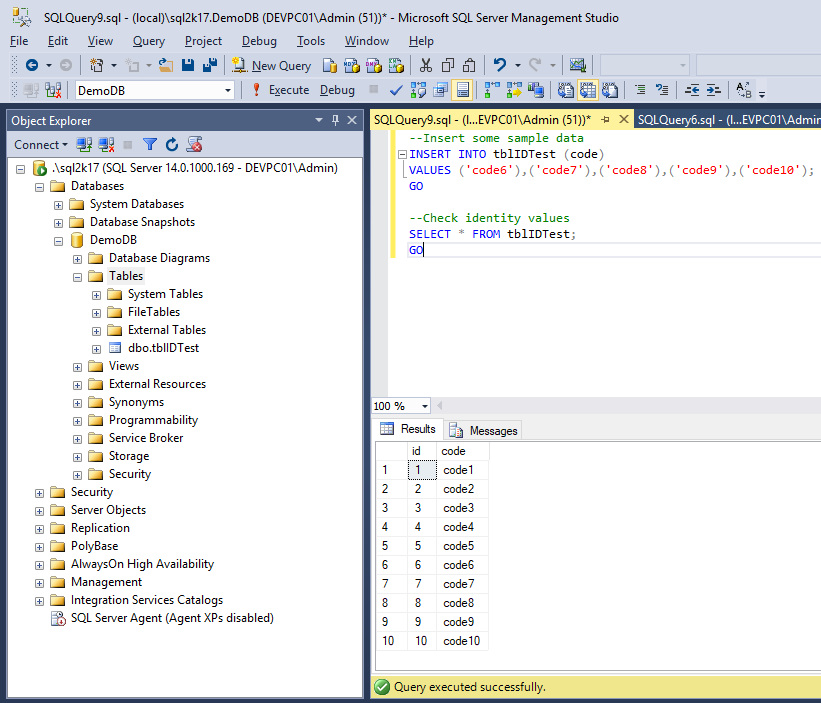Viewport: 821px width, 703px height.
Task: Click the Analysis Services MDX Query icon
Action: click(x=352, y=65)
